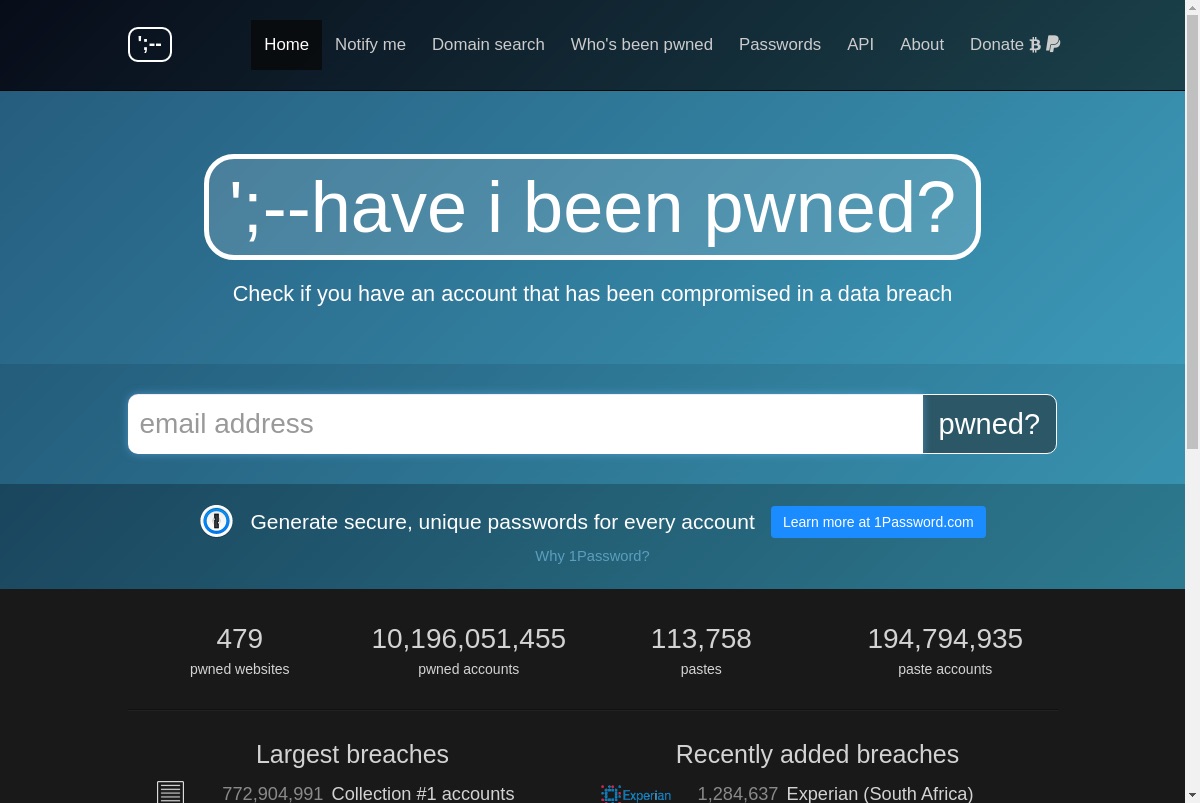Open the Home nav item
This screenshot has width=1200, height=803.
[286, 45]
